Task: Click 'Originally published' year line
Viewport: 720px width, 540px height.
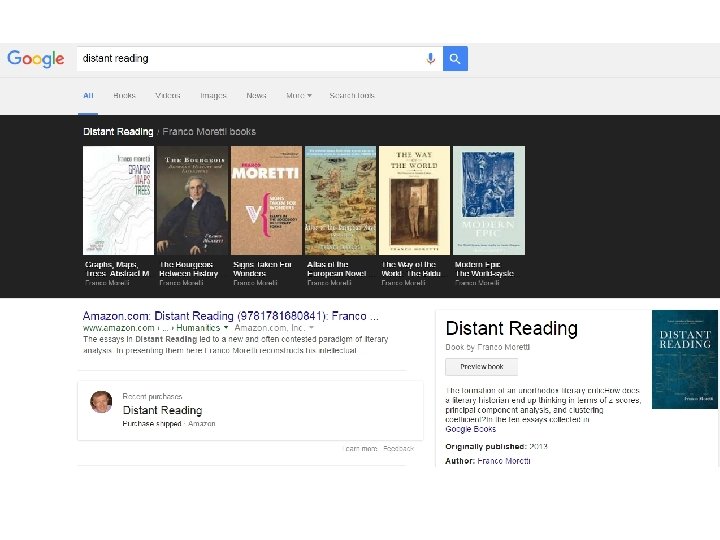Action: click(496, 446)
